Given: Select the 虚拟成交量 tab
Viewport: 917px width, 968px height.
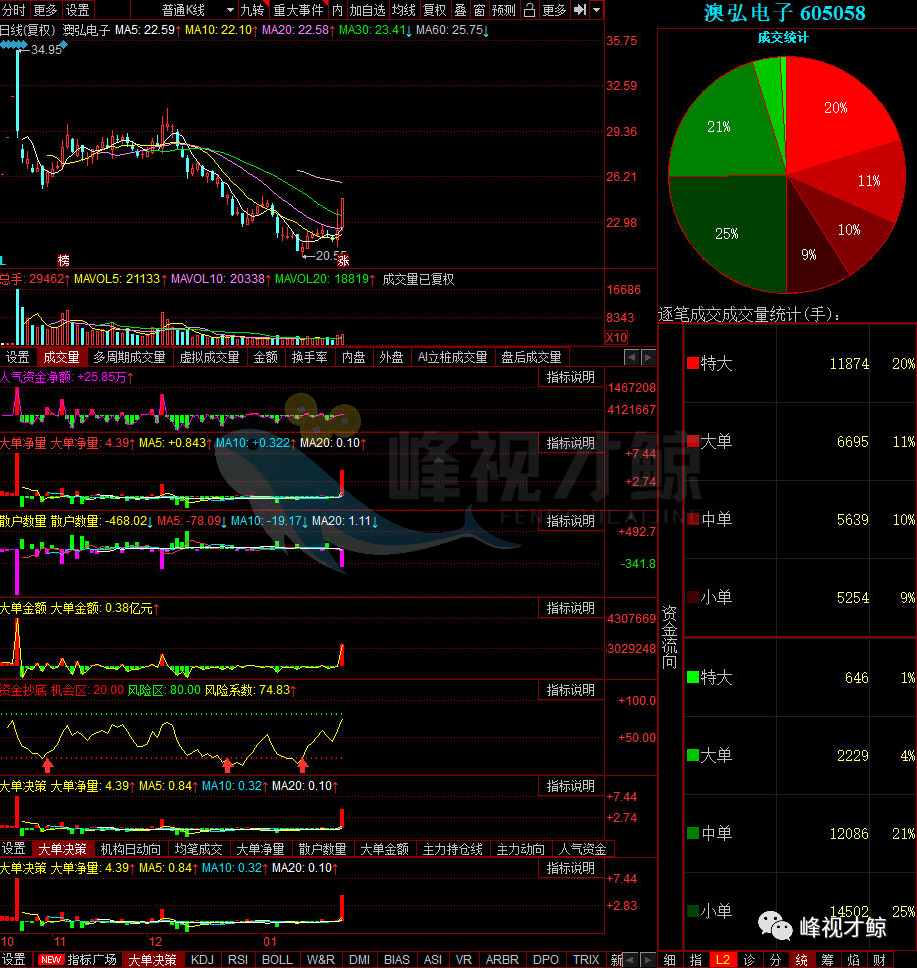Looking at the screenshot, I should click(x=209, y=357).
